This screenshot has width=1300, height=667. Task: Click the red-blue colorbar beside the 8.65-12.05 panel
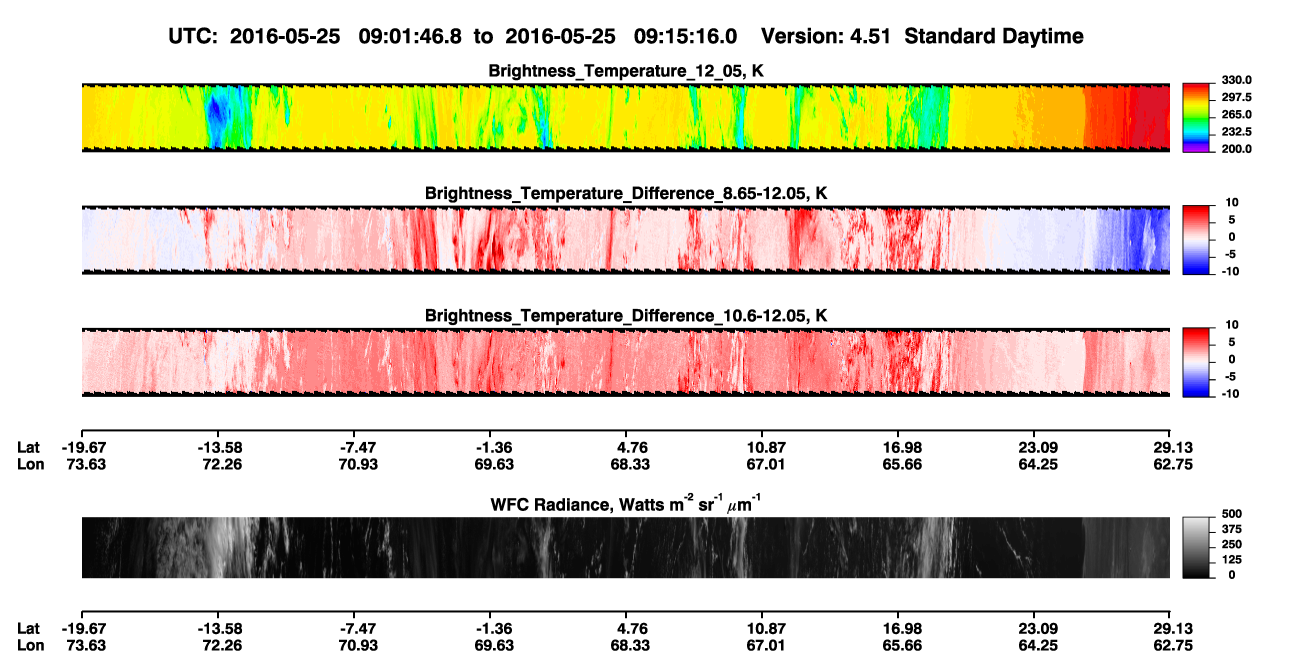(1197, 239)
